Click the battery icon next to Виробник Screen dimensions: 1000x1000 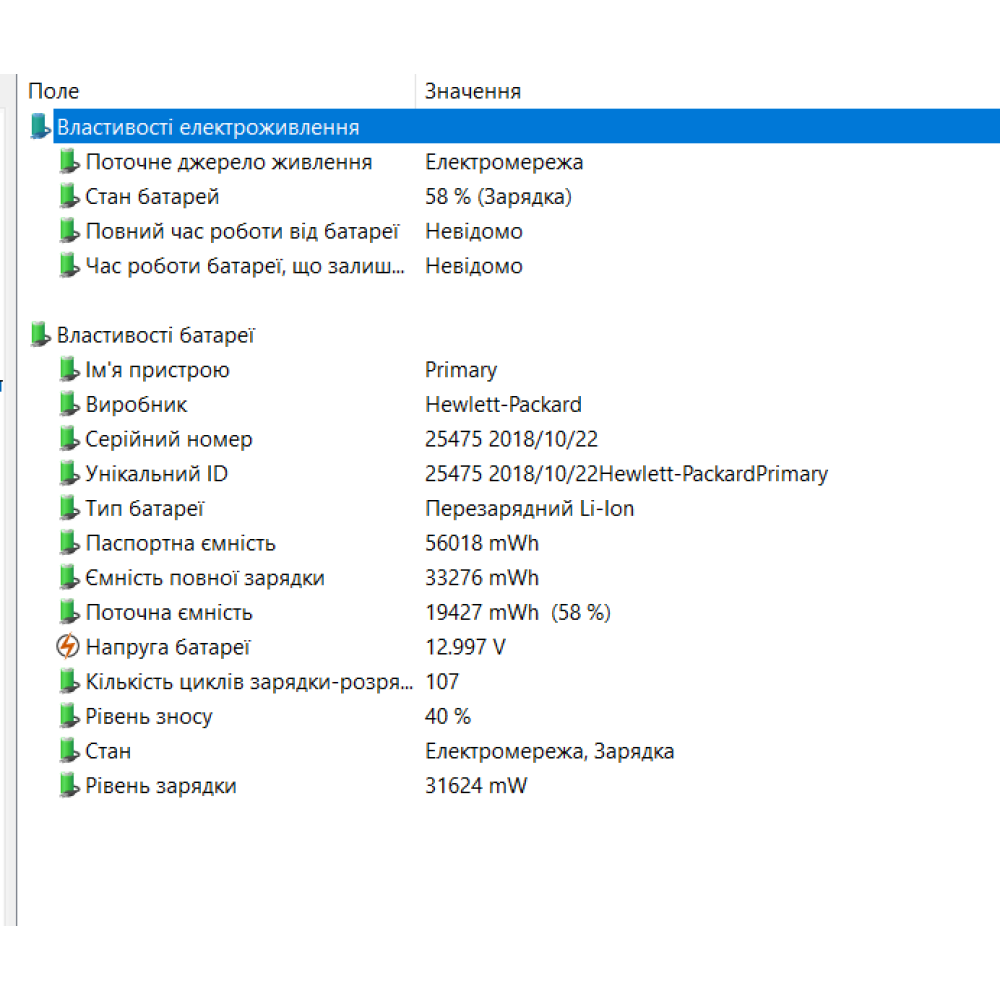[x=68, y=405]
